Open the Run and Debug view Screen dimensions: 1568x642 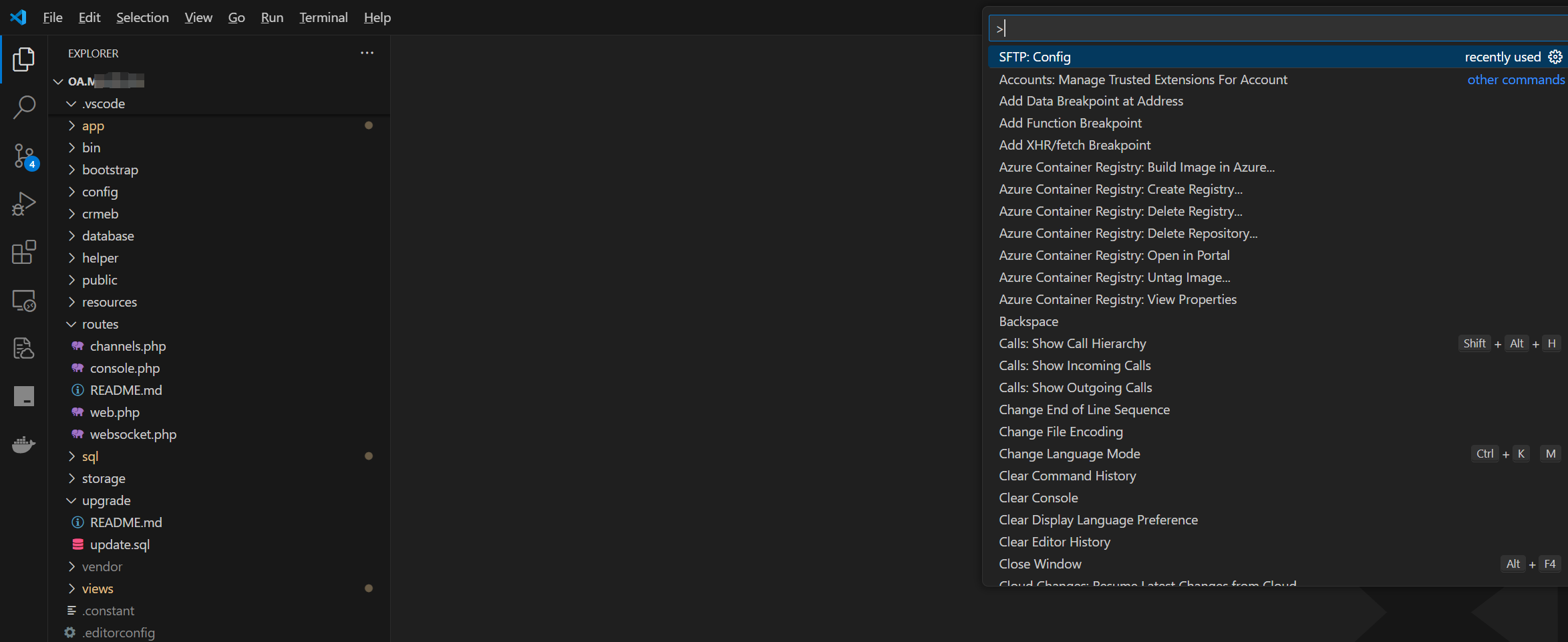pos(24,204)
